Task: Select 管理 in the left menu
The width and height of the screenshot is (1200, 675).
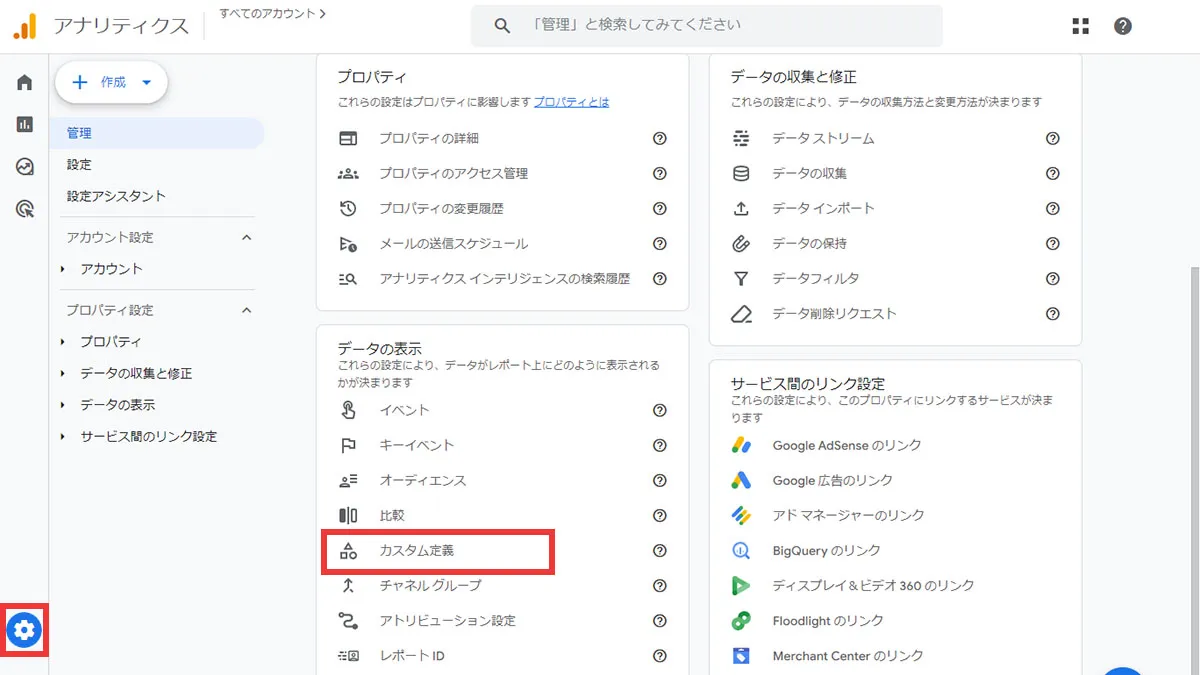Action: point(80,133)
